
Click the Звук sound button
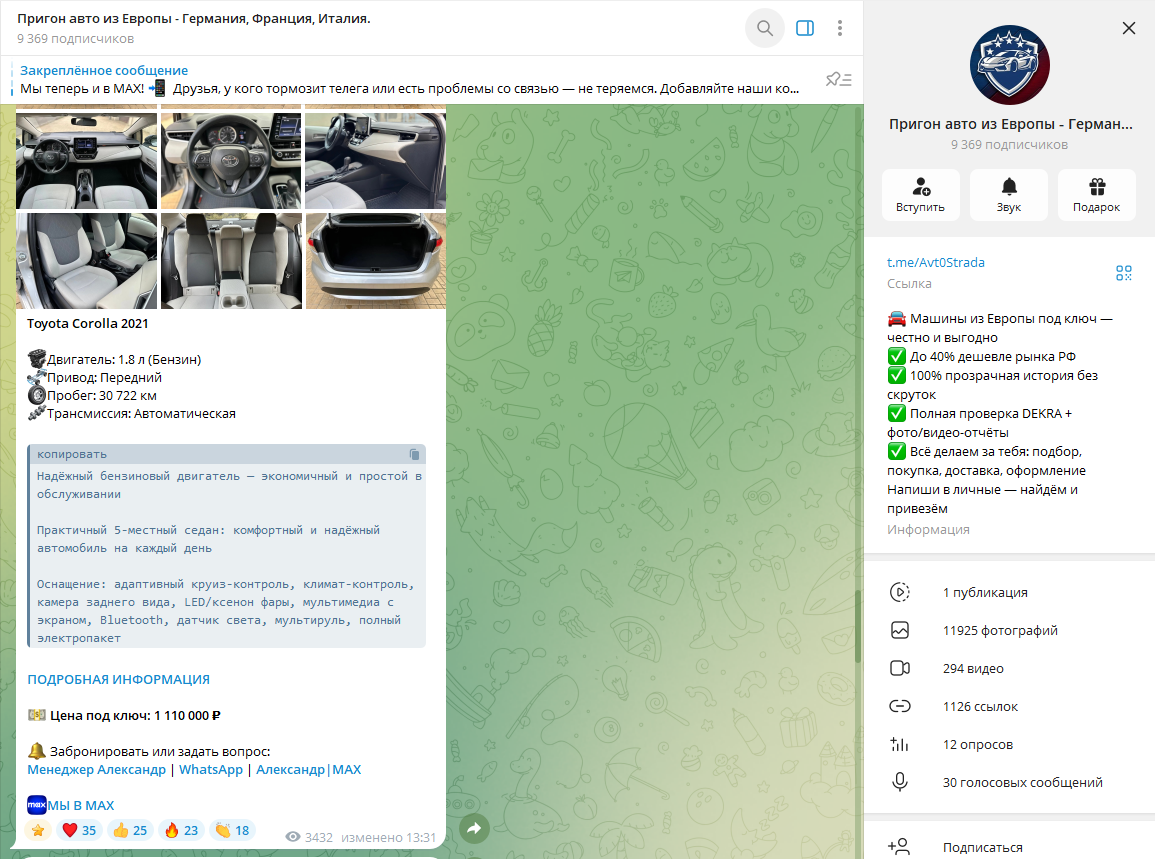(x=1009, y=195)
